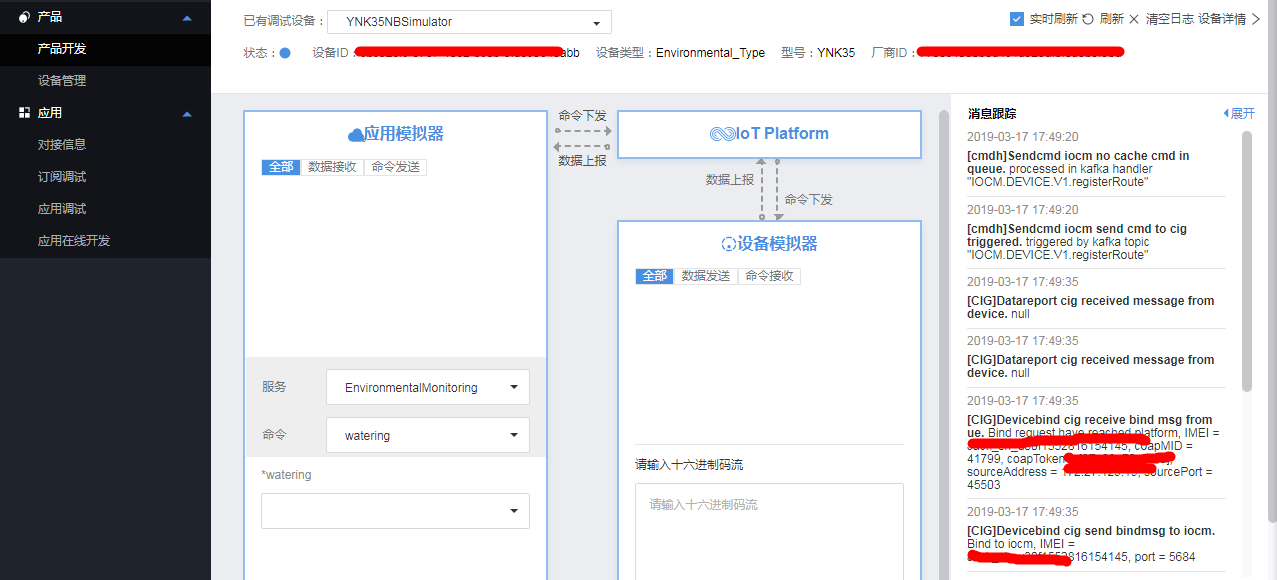Toggle the 实时刷新 checkbox
1277x580 pixels.
click(1017, 18)
